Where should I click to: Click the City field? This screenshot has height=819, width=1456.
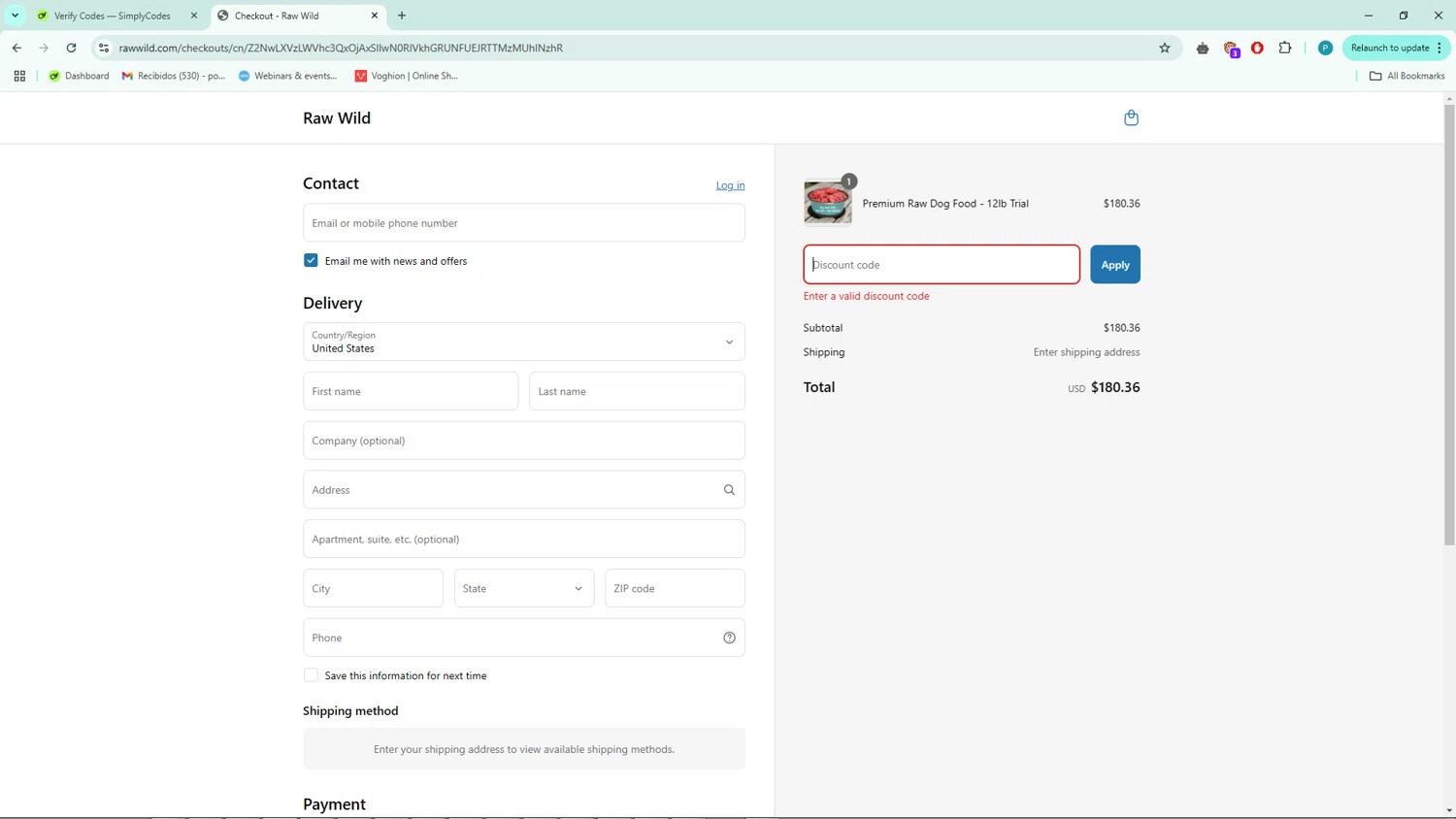tap(373, 588)
